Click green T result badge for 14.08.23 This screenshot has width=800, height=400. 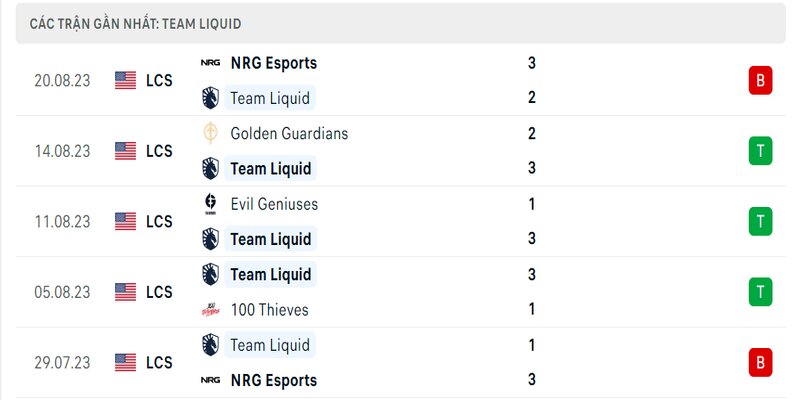tap(760, 151)
